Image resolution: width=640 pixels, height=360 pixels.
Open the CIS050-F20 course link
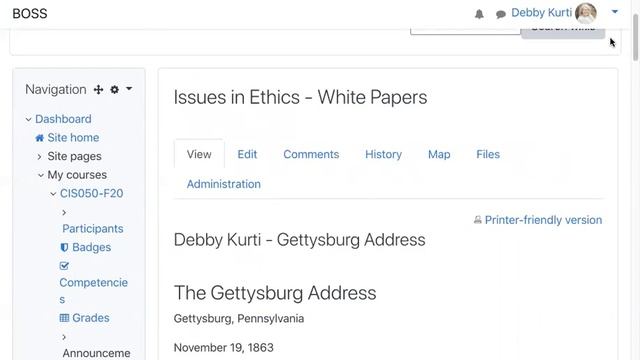pos(91,193)
